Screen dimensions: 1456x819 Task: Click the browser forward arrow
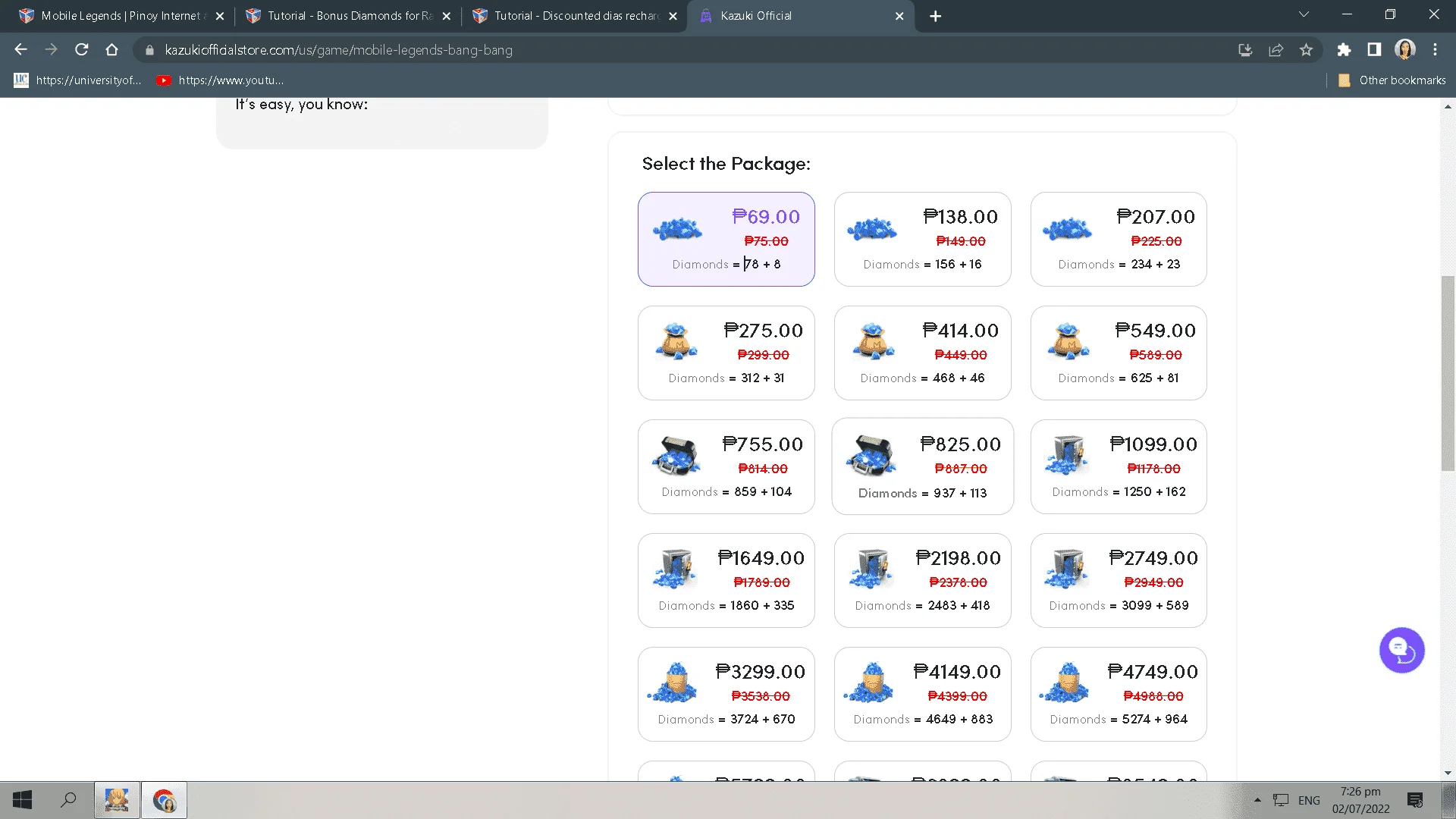(x=51, y=50)
